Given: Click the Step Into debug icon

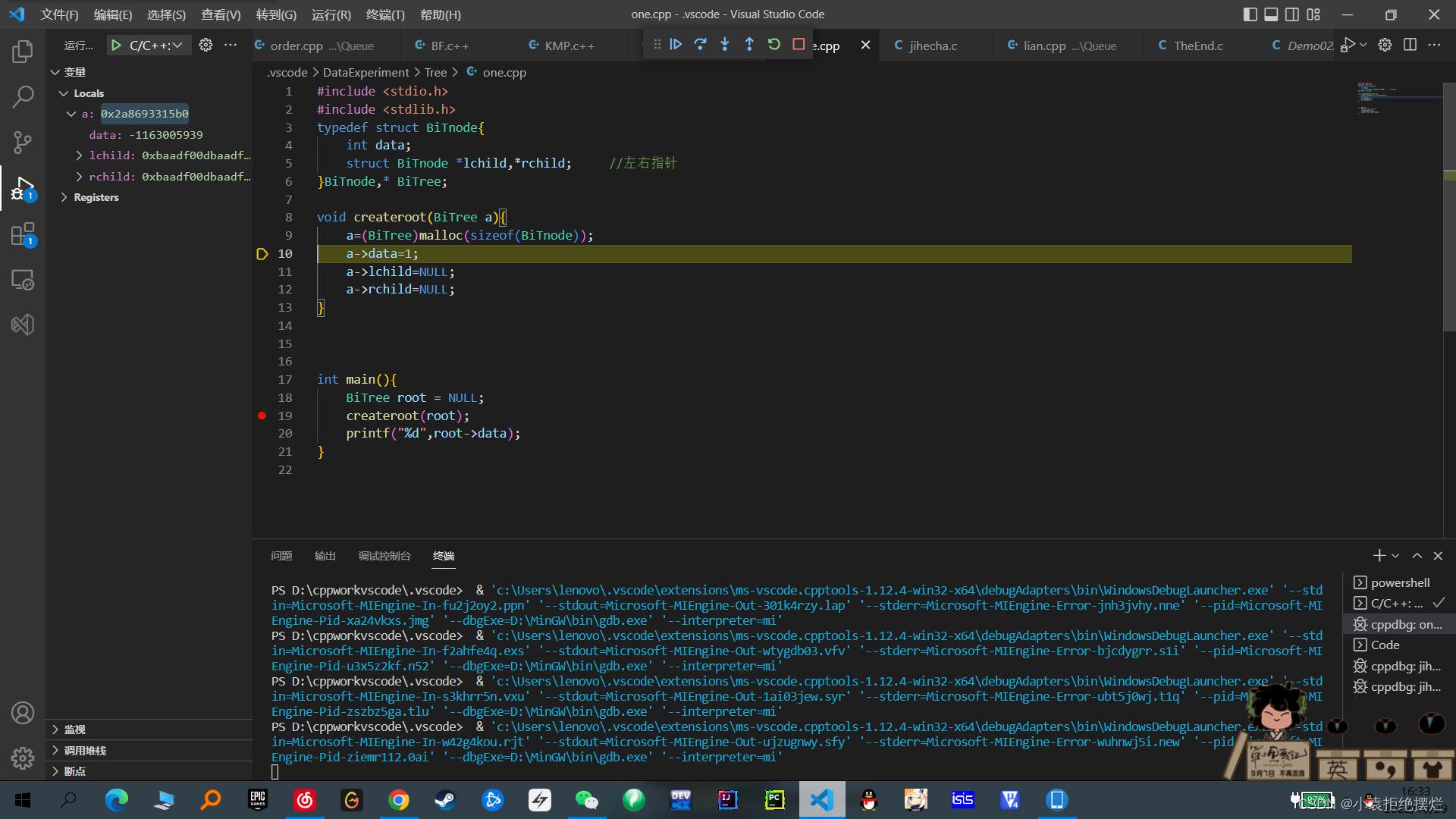Looking at the screenshot, I should pyautogui.click(x=724, y=44).
